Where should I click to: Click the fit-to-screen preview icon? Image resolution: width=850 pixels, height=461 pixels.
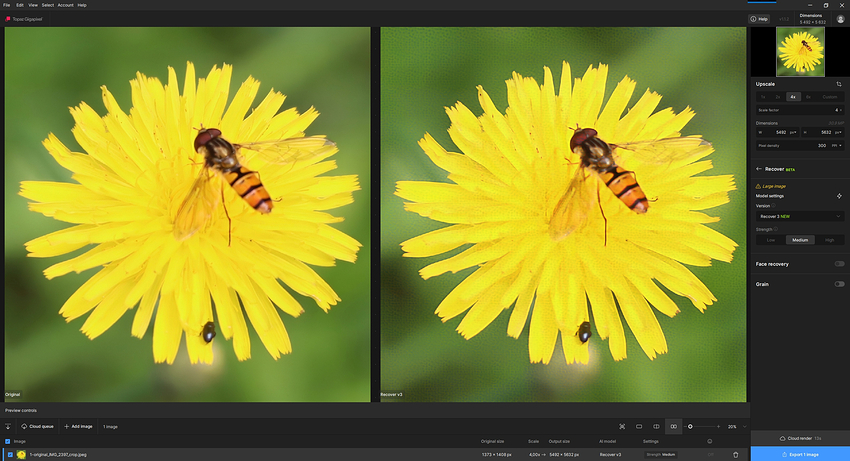[x=622, y=426]
